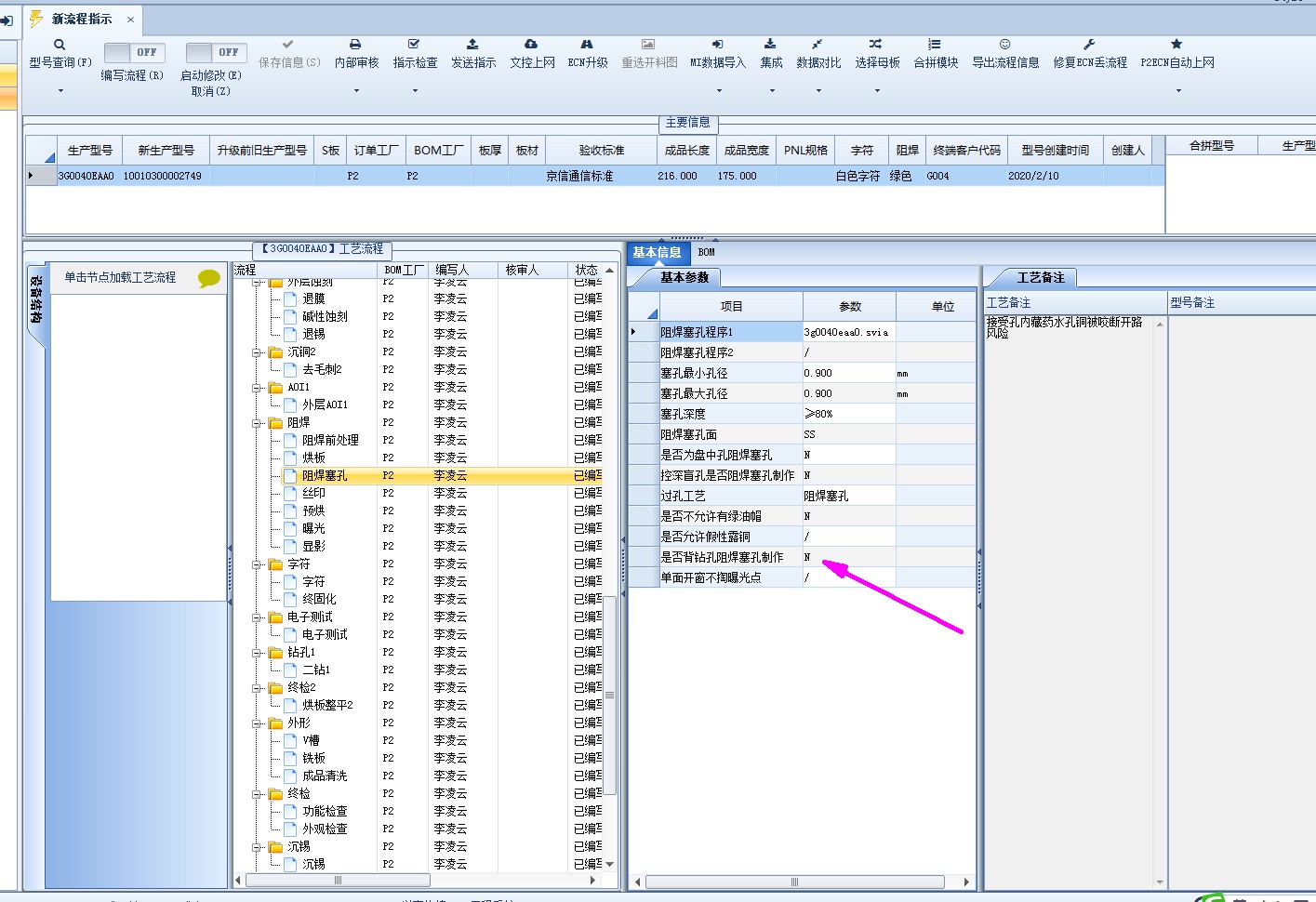Click the tree panel horizontal scrollbar
This screenshot has height=902, width=1316.
(x=337, y=879)
